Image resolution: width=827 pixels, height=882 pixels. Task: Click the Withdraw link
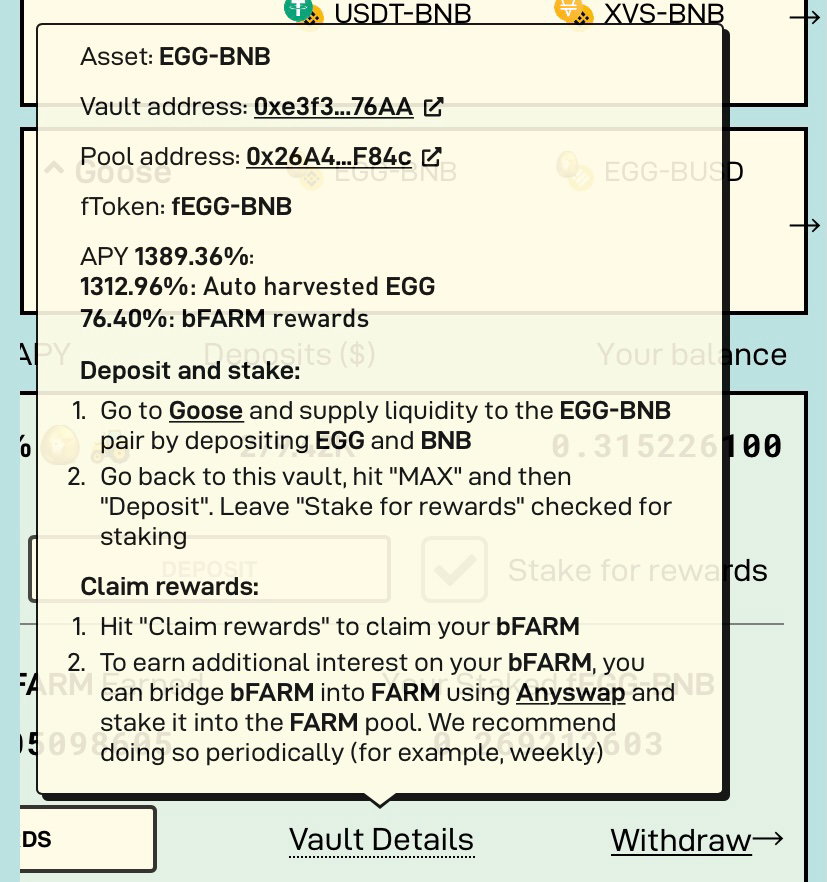(x=681, y=840)
